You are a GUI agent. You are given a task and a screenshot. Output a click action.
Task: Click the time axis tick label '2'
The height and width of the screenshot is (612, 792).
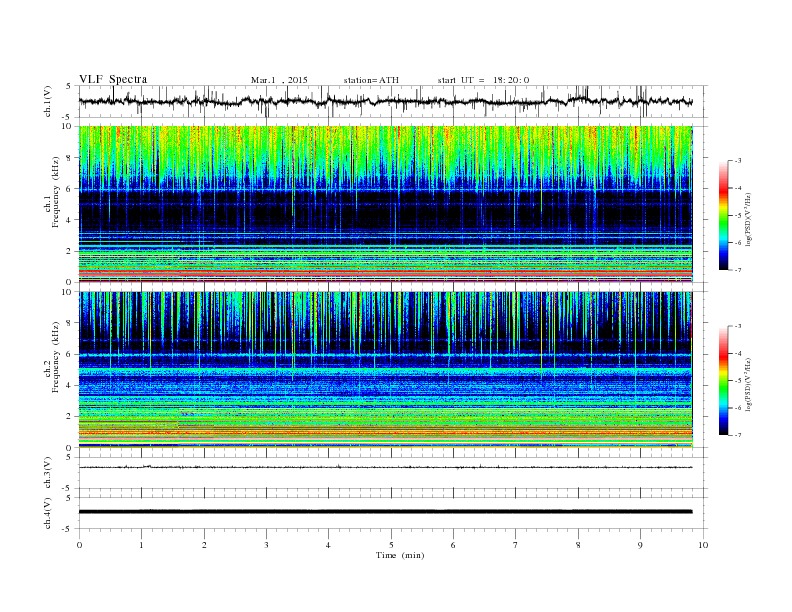[x=204, y=545]
